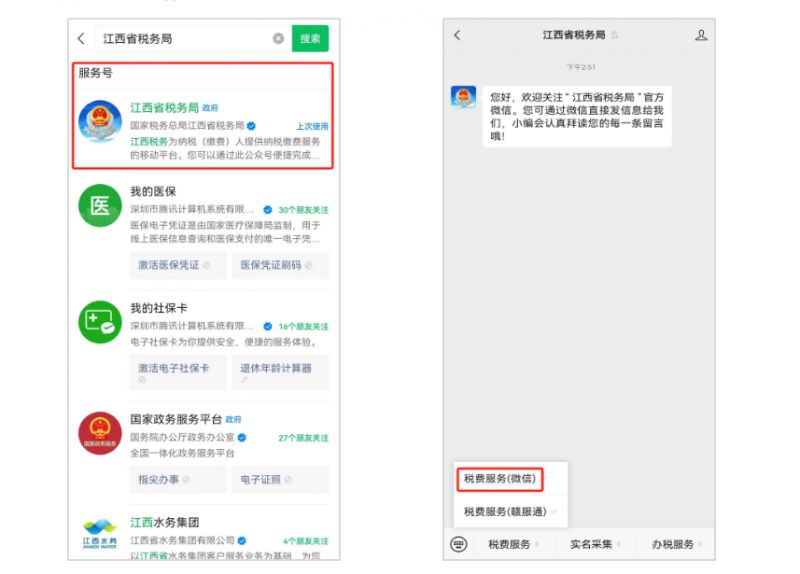Tap 退休年龄计算器 shortcut button
800x574 pixels.
click(280, 372)
